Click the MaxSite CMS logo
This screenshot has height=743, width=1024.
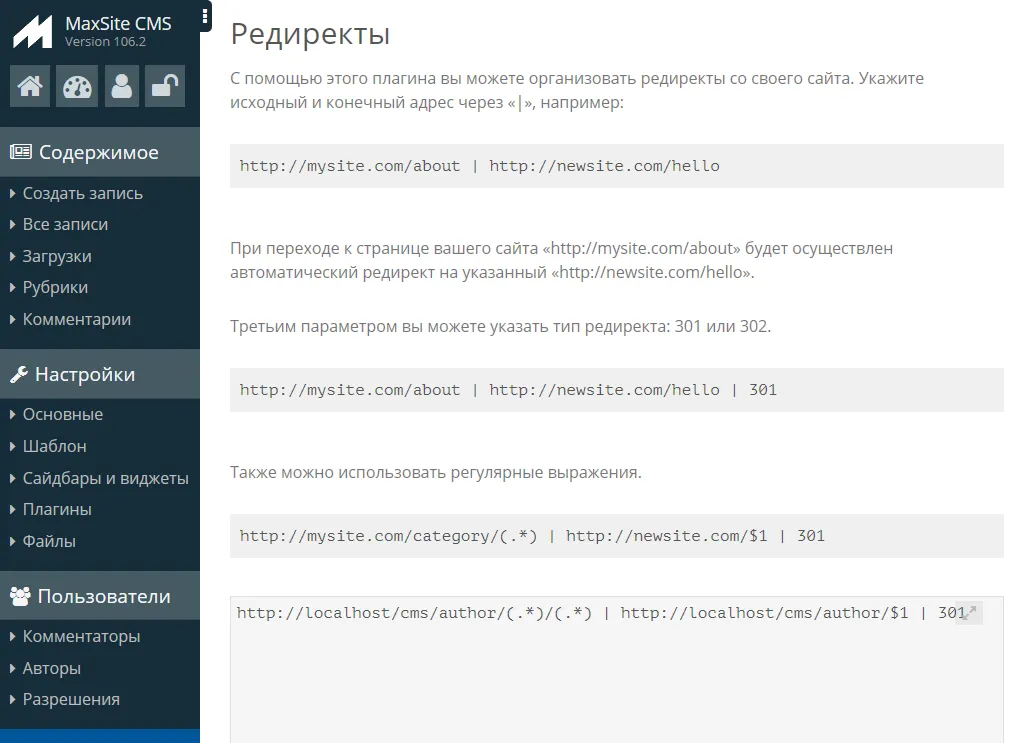point(32,32)
